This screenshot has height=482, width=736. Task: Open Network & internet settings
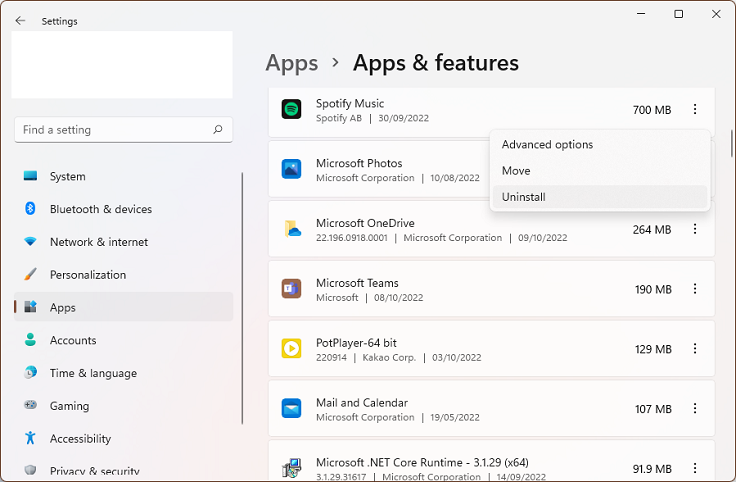click(x=123, y=242)
